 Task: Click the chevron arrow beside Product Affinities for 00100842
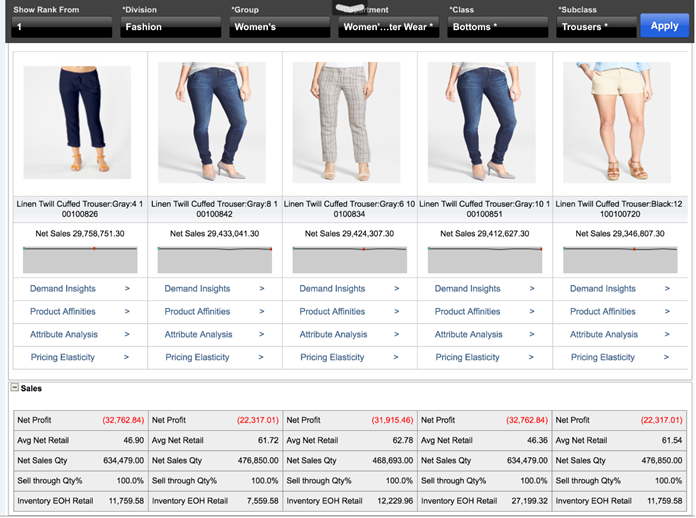(262, 312)
